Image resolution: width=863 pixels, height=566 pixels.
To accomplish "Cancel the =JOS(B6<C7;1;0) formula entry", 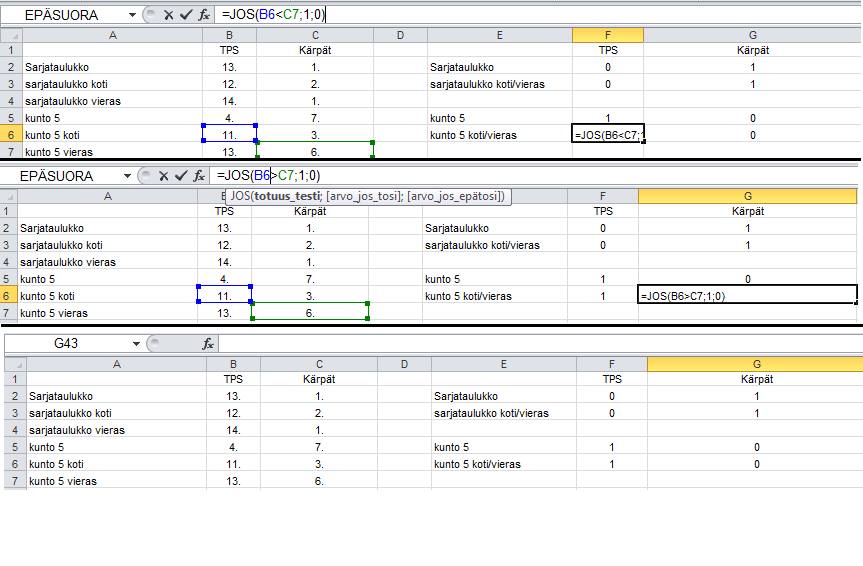I will (x=168, y=15).
